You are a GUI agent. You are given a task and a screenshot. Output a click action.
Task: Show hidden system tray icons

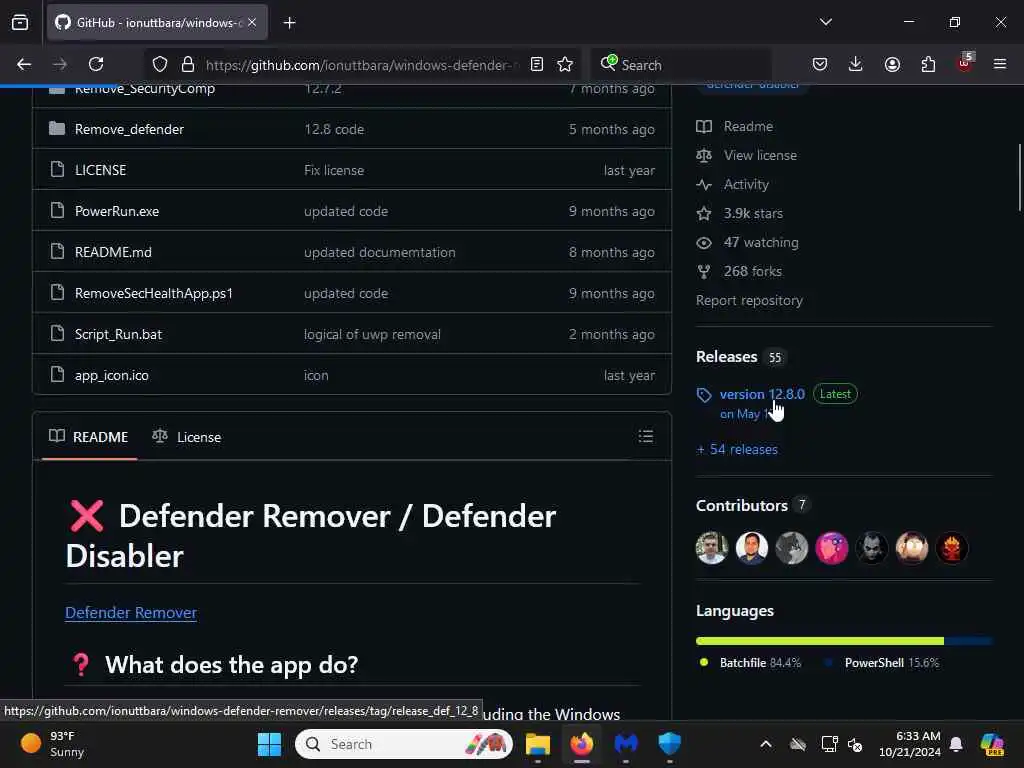click(765, 744)
